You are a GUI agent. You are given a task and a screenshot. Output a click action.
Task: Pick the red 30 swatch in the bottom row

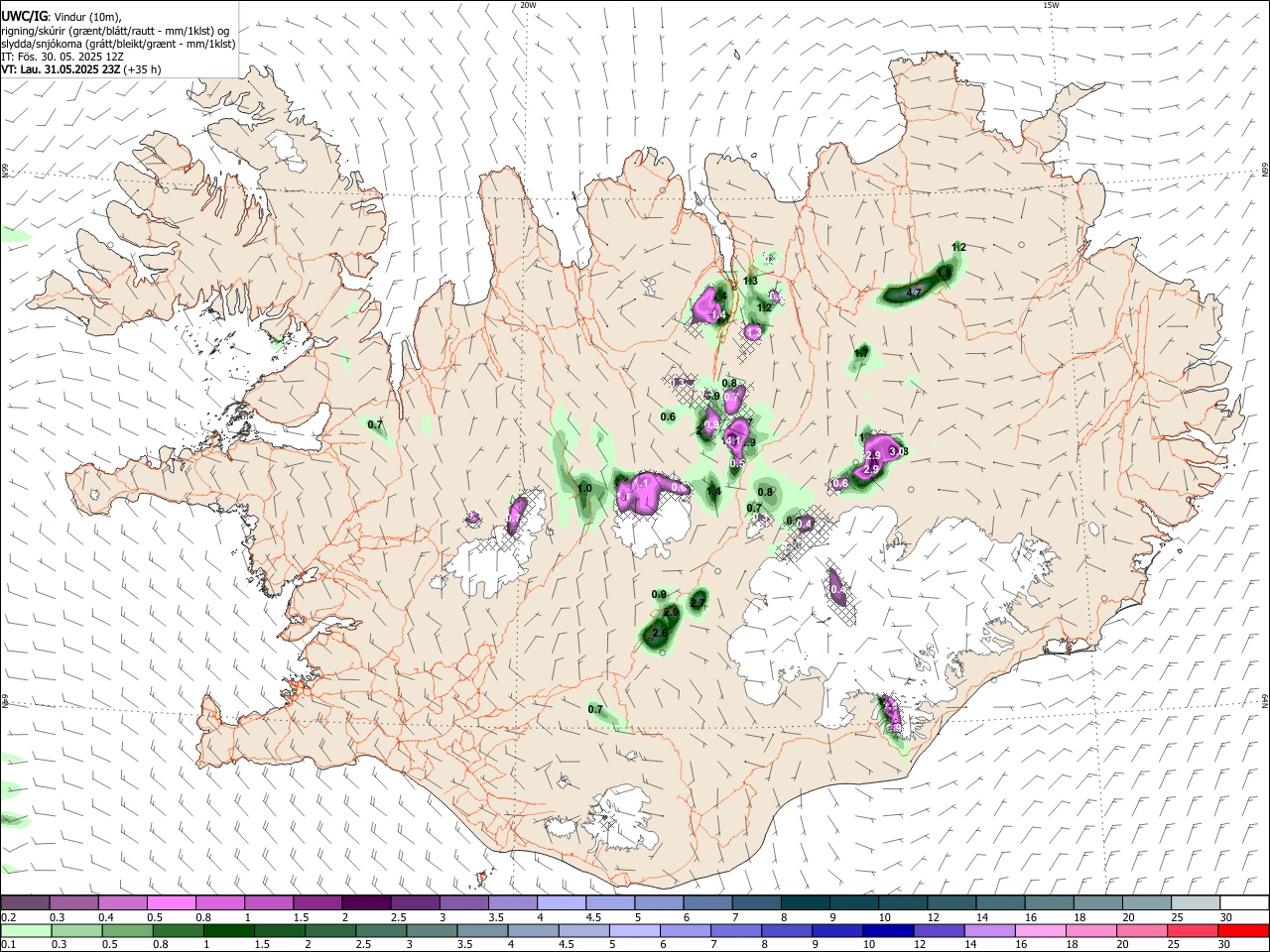(1244, 930)
